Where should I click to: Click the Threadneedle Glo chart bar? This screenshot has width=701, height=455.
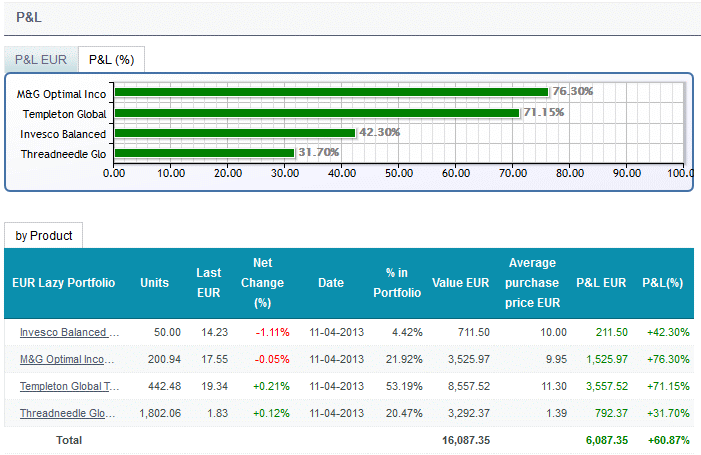[x=204, y=153]
